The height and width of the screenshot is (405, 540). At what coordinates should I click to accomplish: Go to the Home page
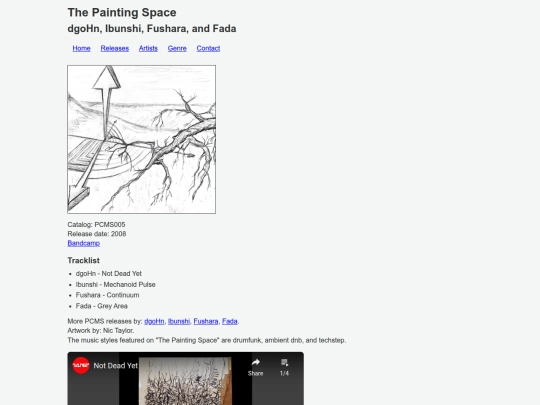pyautogui.click(x=81, y=48)
